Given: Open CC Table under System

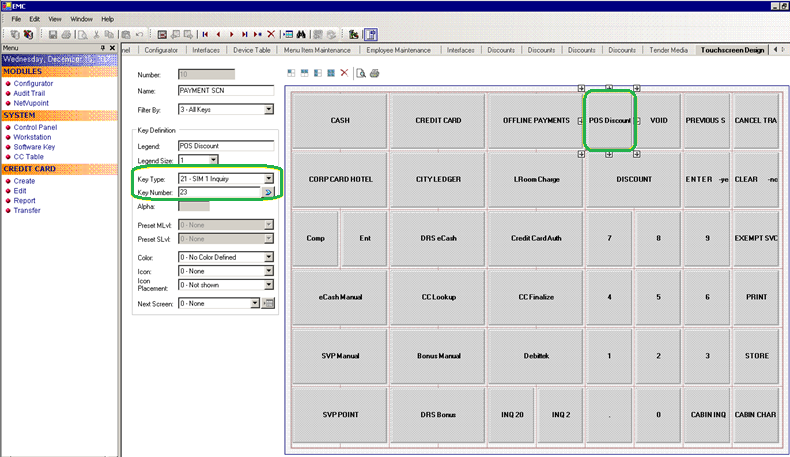Looking at the screenshot, I should coord(28,157).
